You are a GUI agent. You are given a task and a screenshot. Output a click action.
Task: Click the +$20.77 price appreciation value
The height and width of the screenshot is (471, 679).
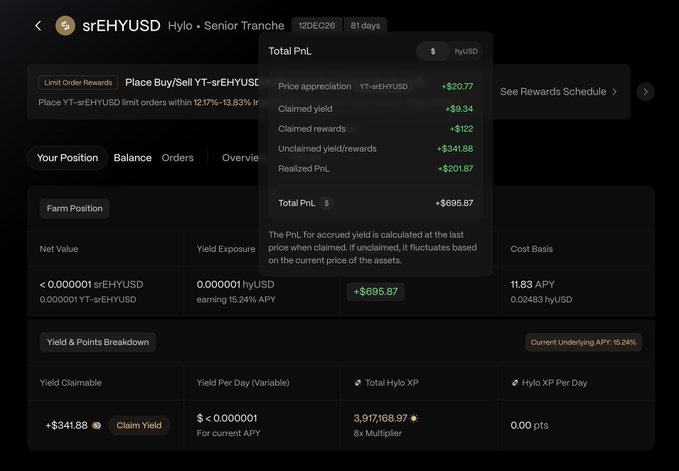coord(457,87)
